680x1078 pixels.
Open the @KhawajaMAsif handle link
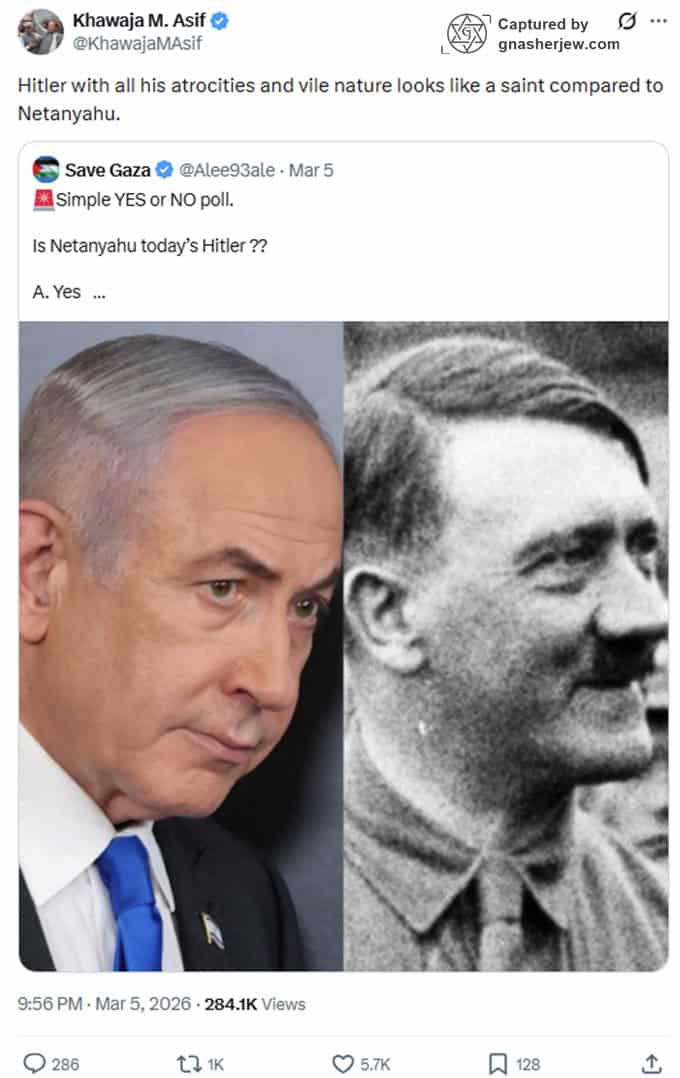click(x=137, y=43)
